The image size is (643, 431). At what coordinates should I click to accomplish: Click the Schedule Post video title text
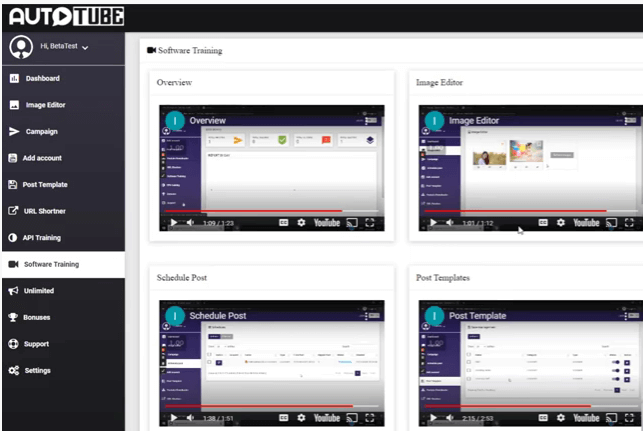[218, 316]
